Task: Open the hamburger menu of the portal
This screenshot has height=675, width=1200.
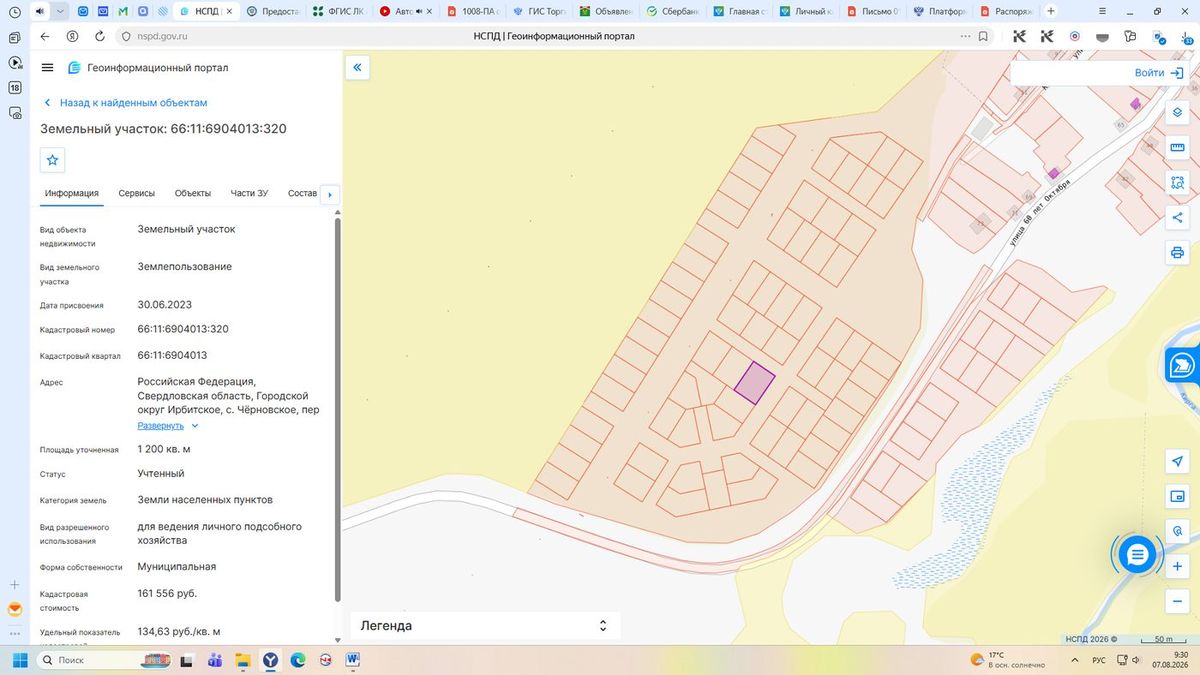Action: pos(47,67)
